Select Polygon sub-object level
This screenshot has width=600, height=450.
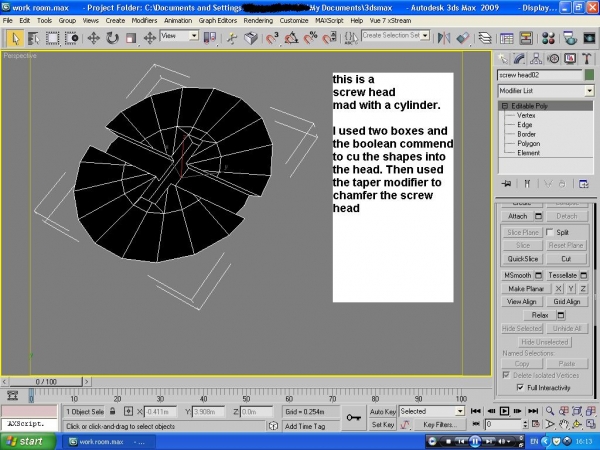point(528,143)
